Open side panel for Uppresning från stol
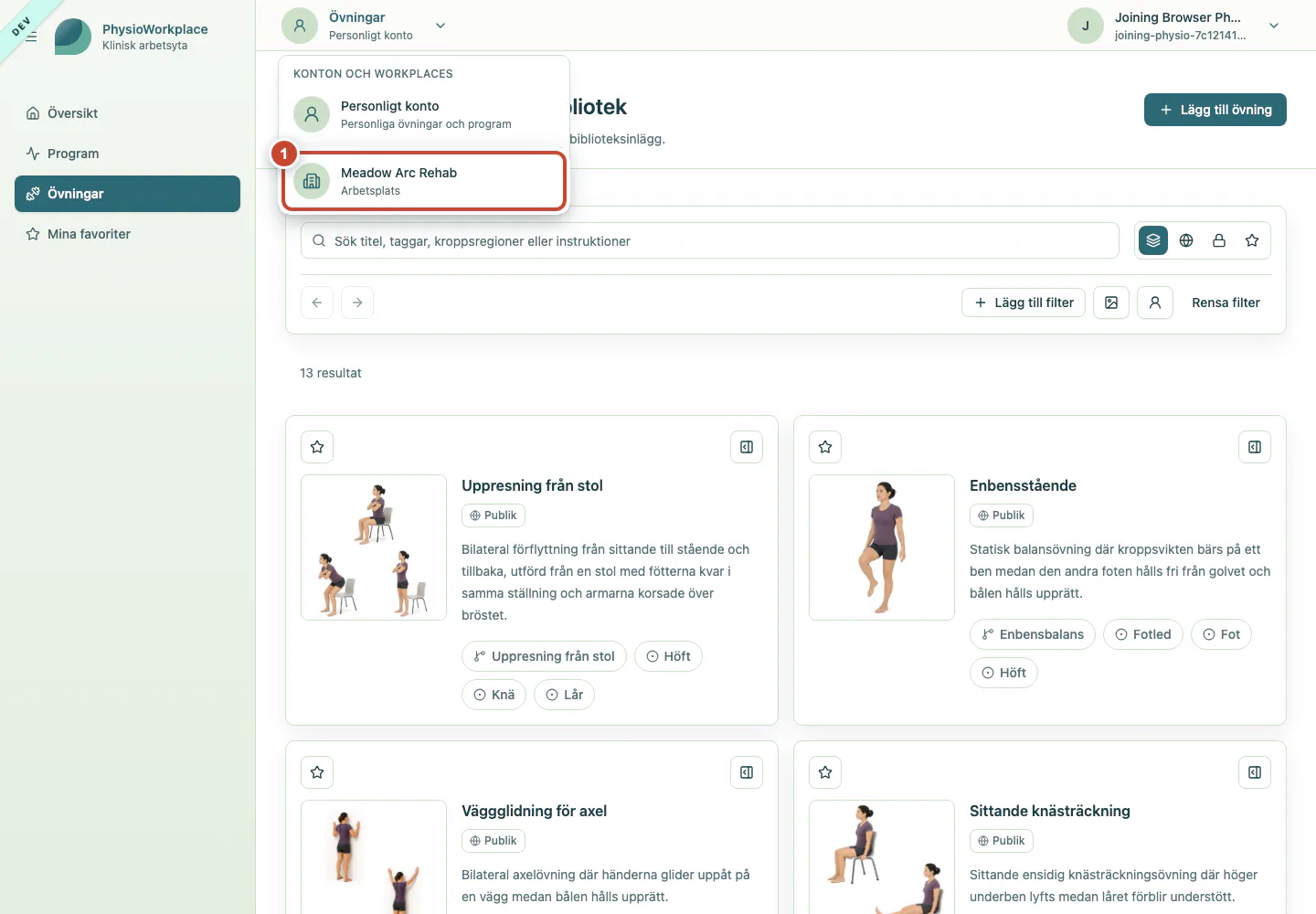Screen dimensions: 1316x914 [747, 447]
